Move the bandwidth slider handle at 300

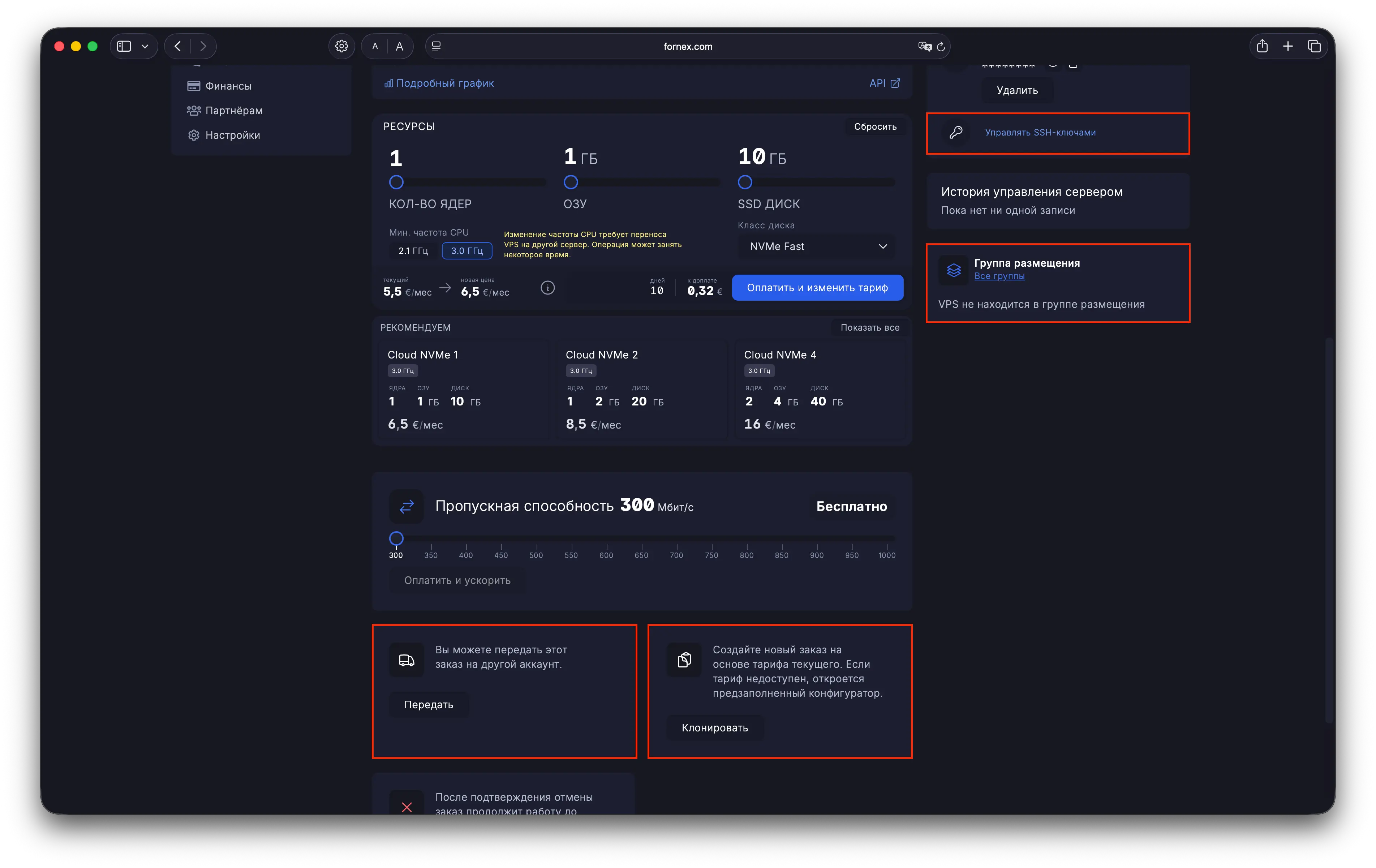click(x=396, y=538)
